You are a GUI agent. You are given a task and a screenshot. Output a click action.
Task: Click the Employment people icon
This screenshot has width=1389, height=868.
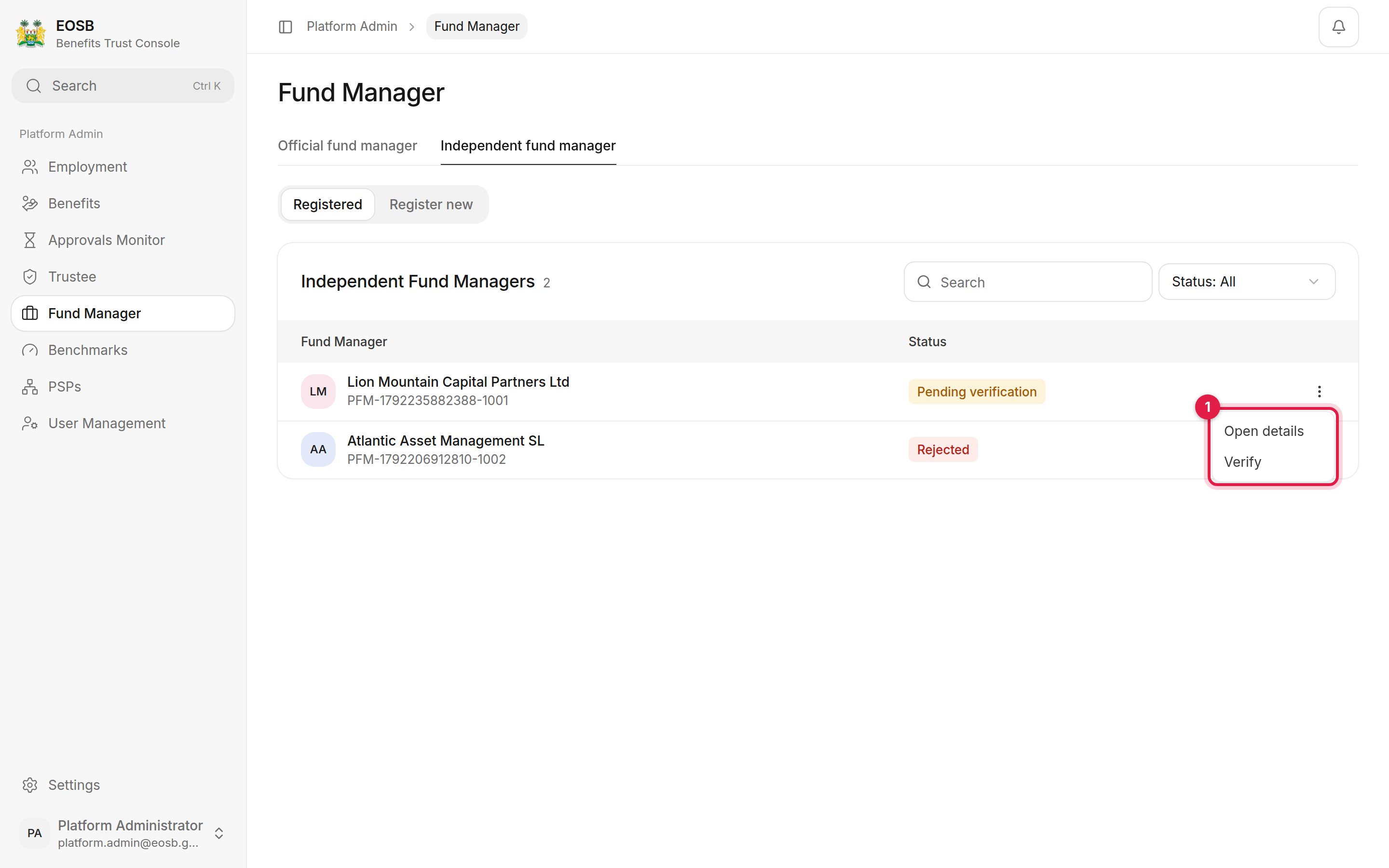click(x=30, y=167)
